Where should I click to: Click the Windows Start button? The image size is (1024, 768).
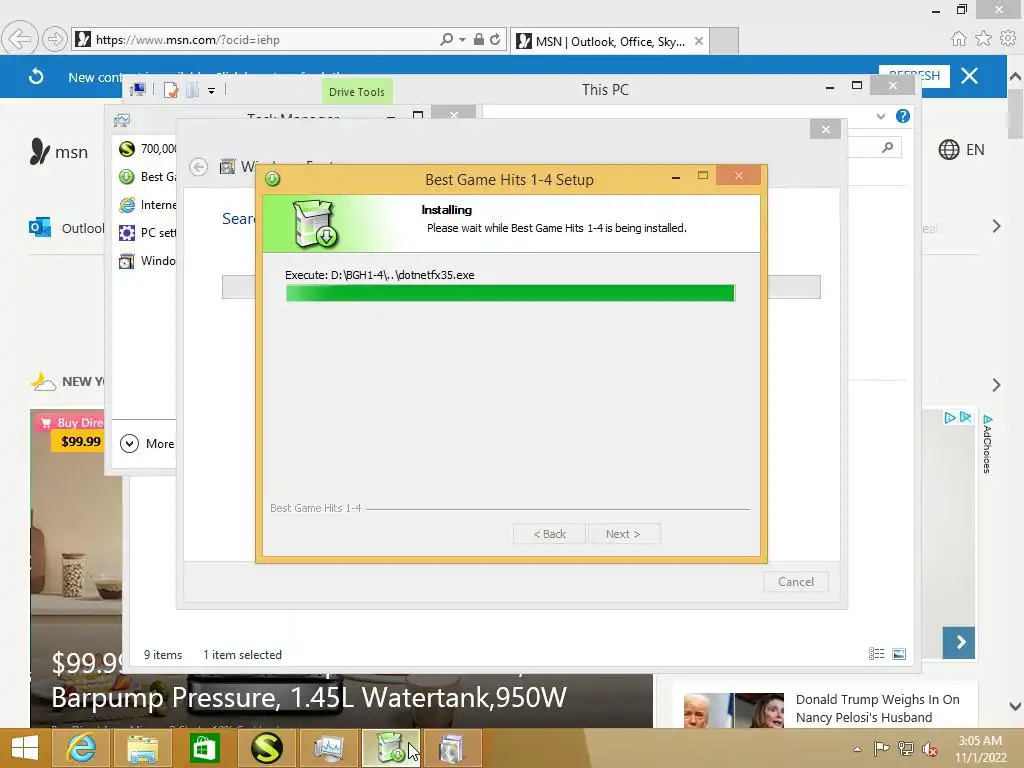(24, 748)
